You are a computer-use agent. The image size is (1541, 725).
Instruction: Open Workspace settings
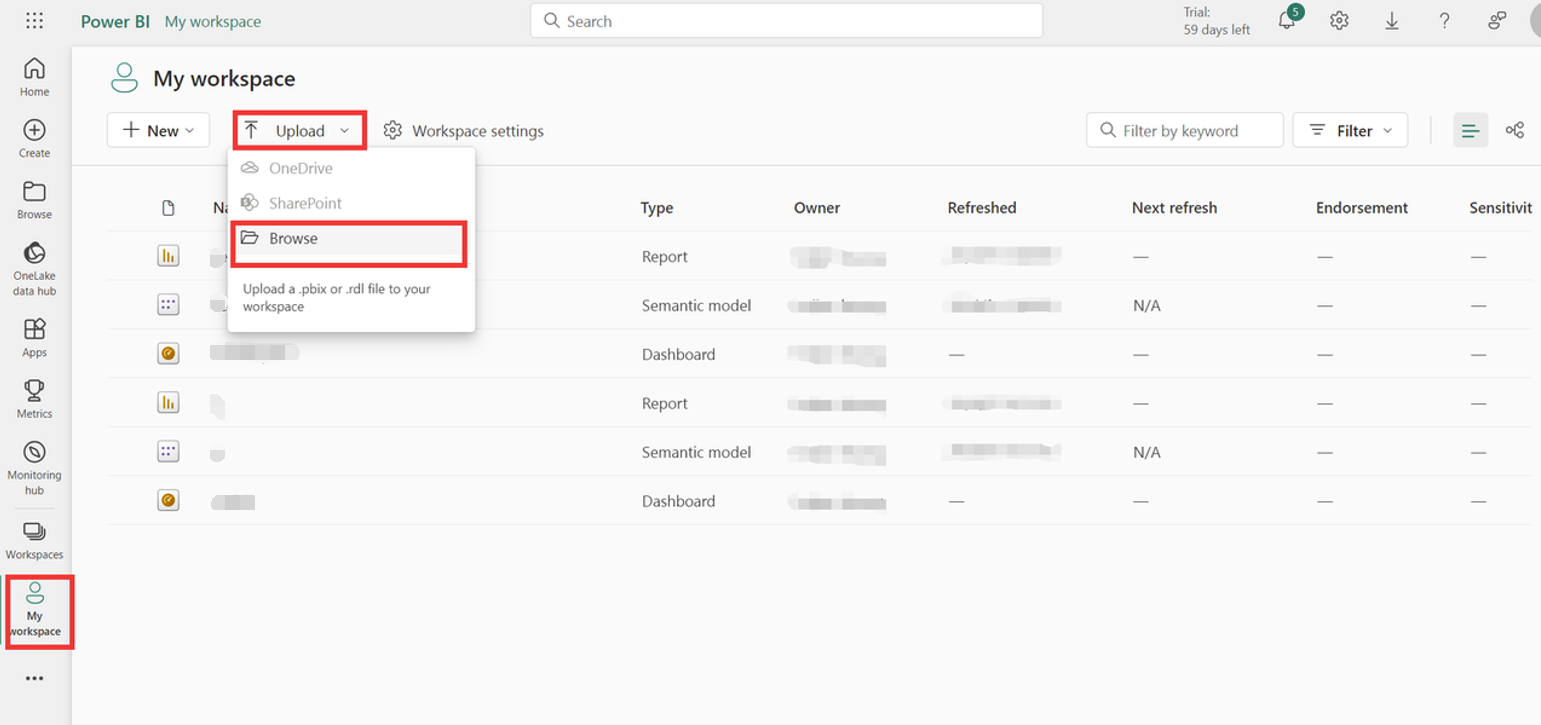click(x=464, y=131)
